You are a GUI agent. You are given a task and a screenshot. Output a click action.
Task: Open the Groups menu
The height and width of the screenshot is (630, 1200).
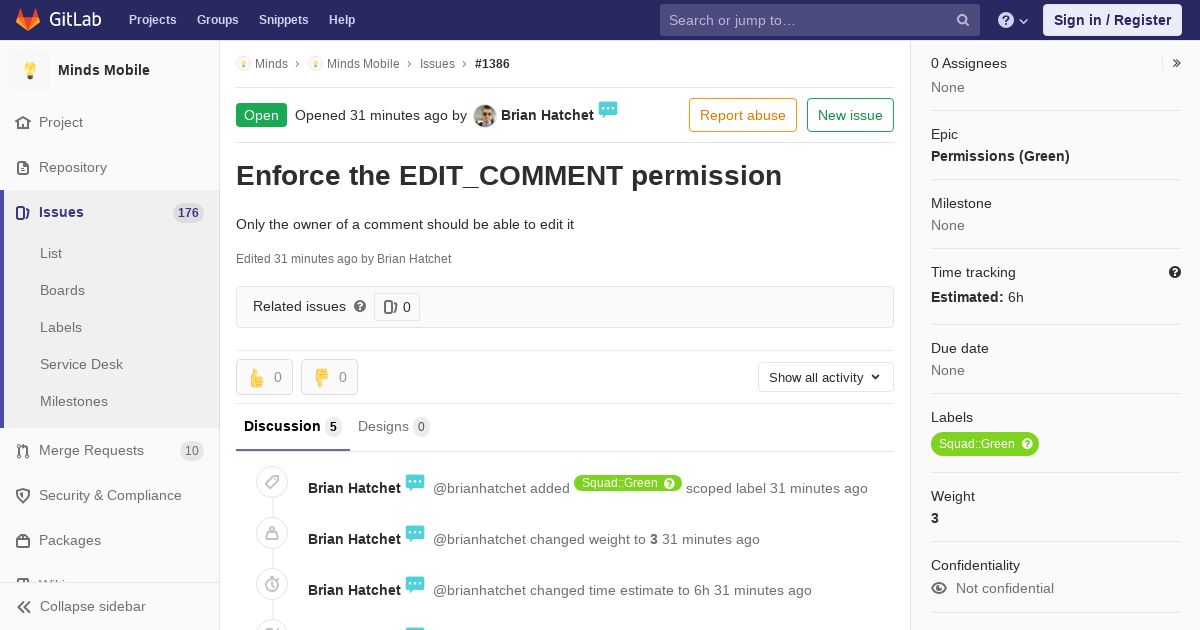point(217,20)
